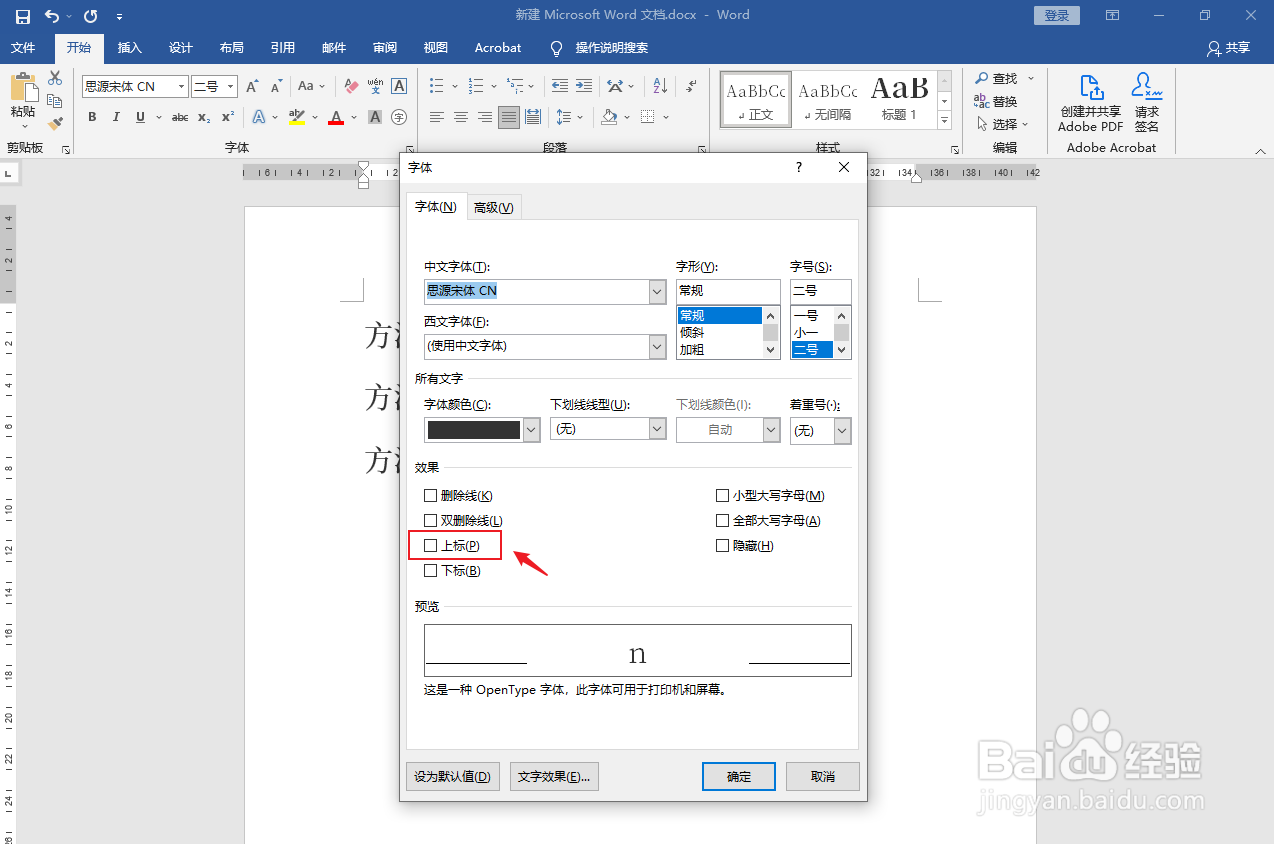This screenshot has width=1274, height=844.
Task: Click the Cut scissors icon
Action: (x=55, y=78)
